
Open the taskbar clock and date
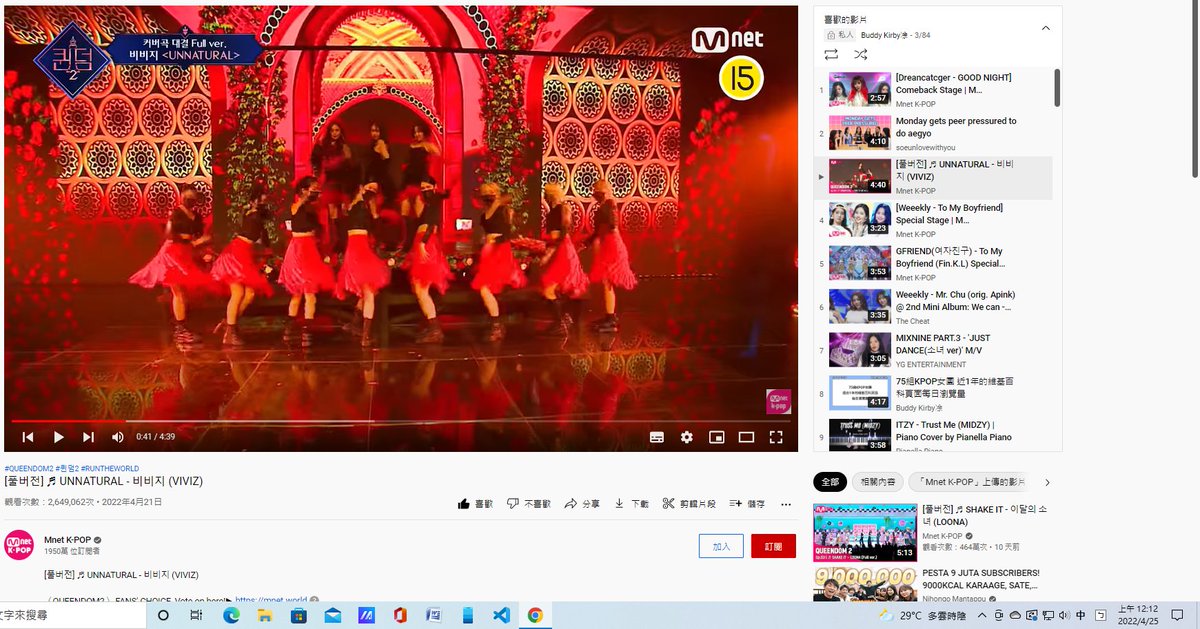[1138, 615]
